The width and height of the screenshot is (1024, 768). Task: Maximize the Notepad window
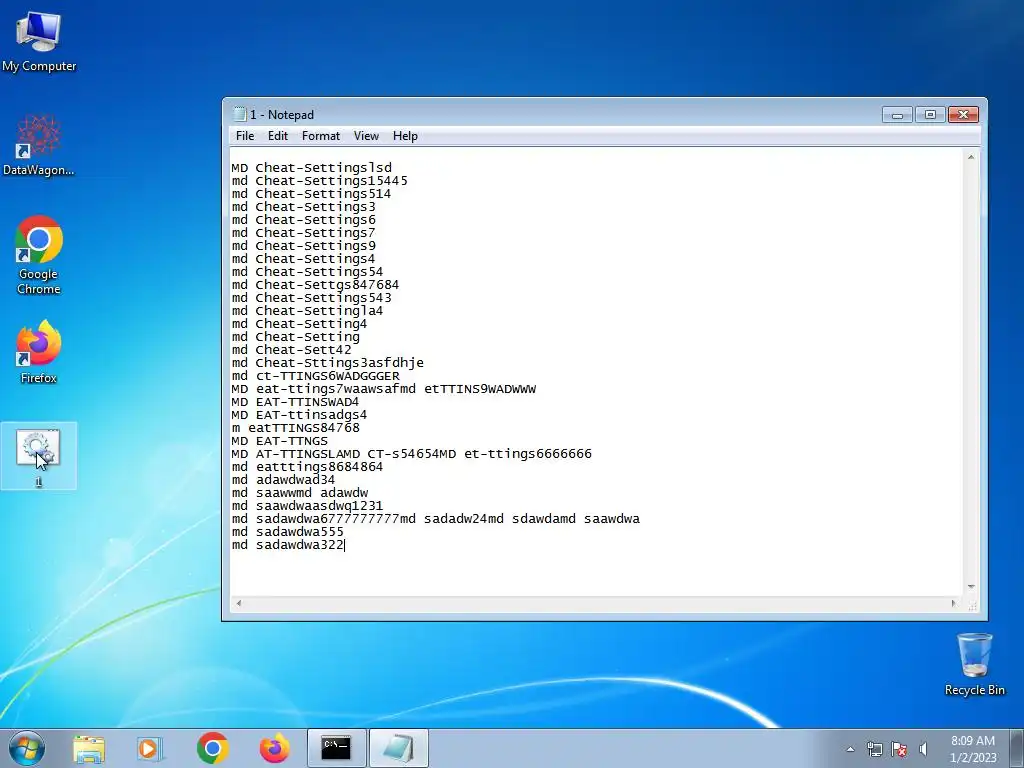click(930, 115)
